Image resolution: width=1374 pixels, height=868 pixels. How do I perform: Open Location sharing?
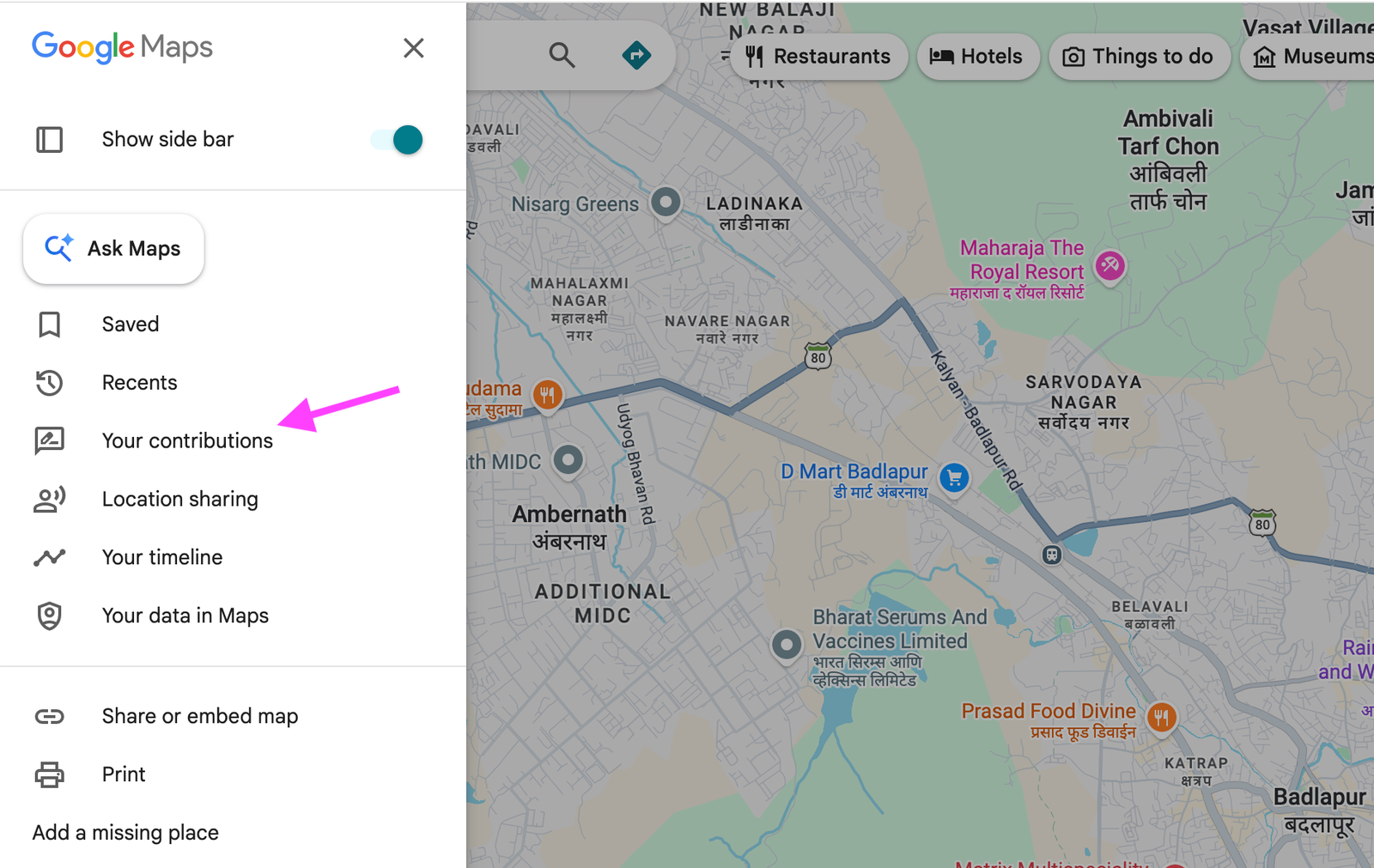pos(179,499)
